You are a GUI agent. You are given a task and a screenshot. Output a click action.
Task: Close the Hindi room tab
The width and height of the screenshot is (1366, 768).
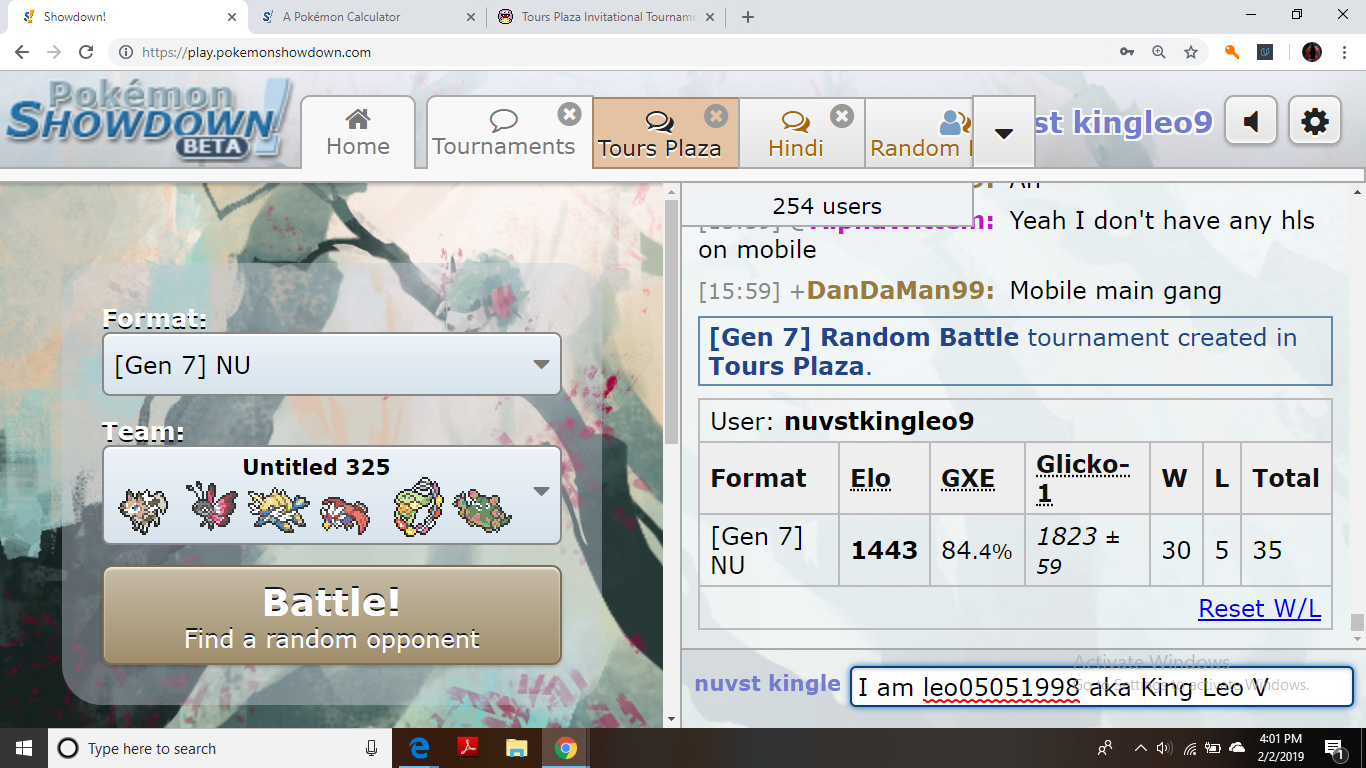click(842, 116)
